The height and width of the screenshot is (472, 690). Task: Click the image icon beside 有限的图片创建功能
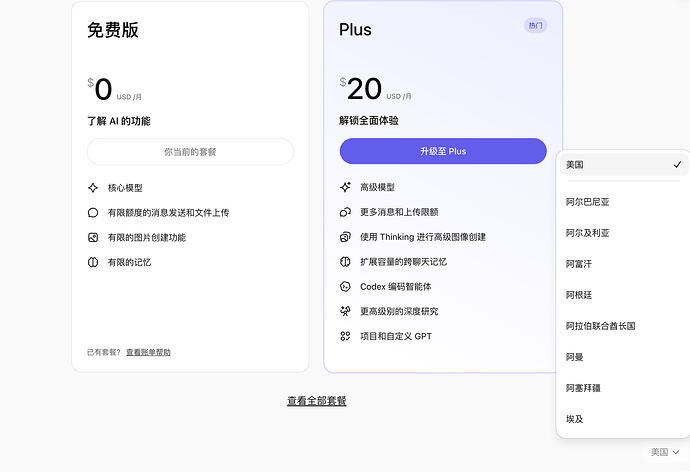point(93,238)
